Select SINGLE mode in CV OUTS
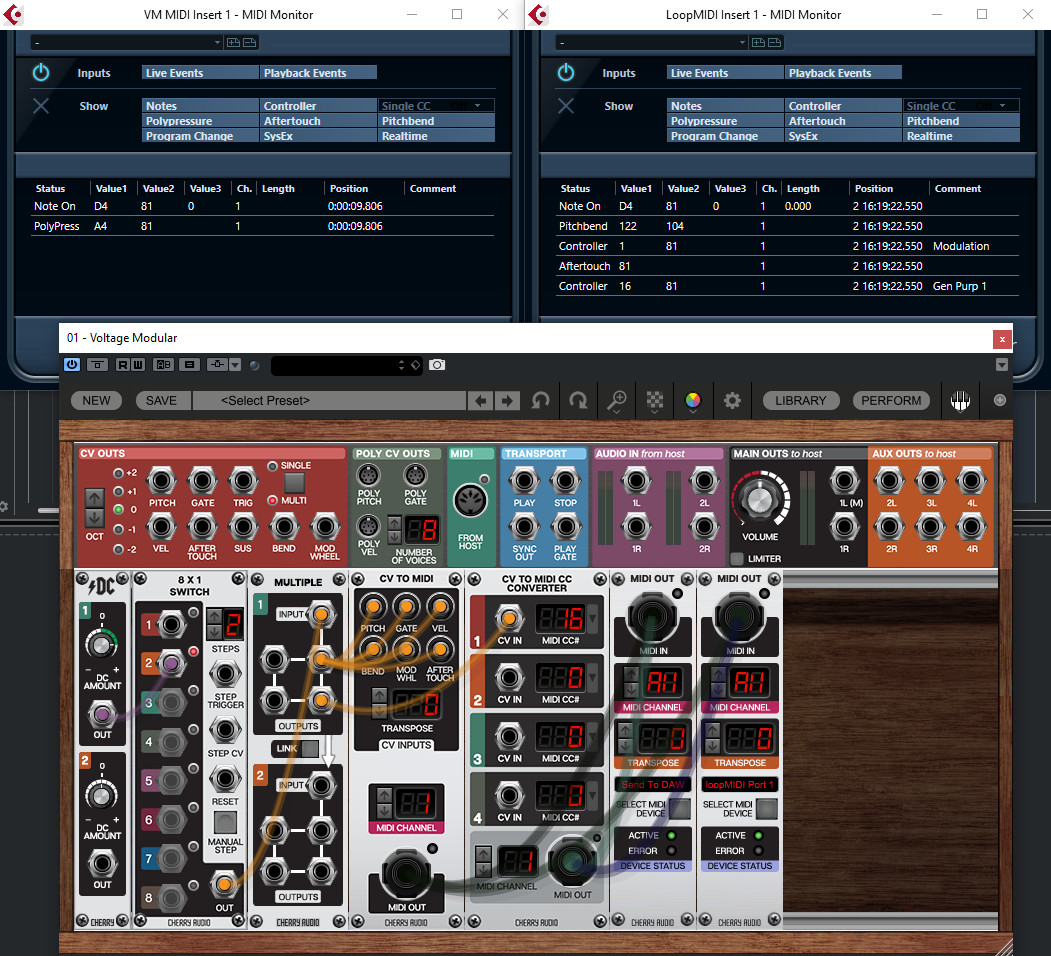 pyautogui.click(x=273, y=466)
